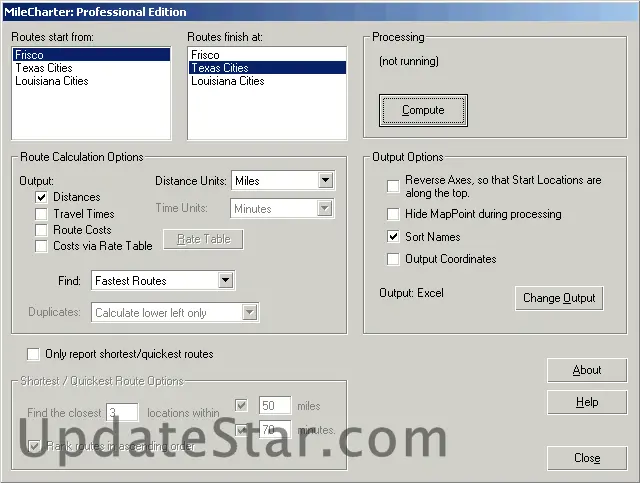Select Louisiana Cities in Routes finish at
641x484 pixels.
click(x=267, y=81)
